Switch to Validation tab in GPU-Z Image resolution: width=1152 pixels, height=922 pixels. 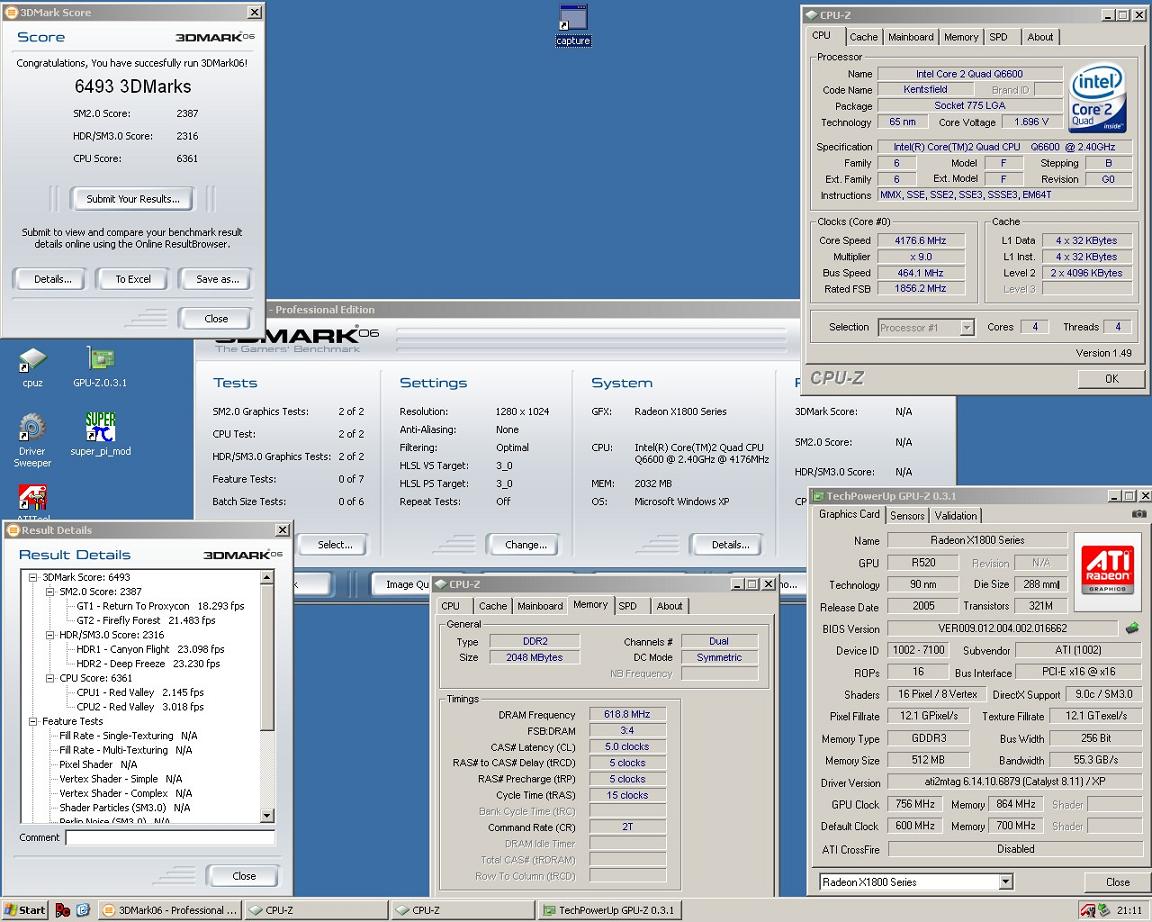click(956, 516)
